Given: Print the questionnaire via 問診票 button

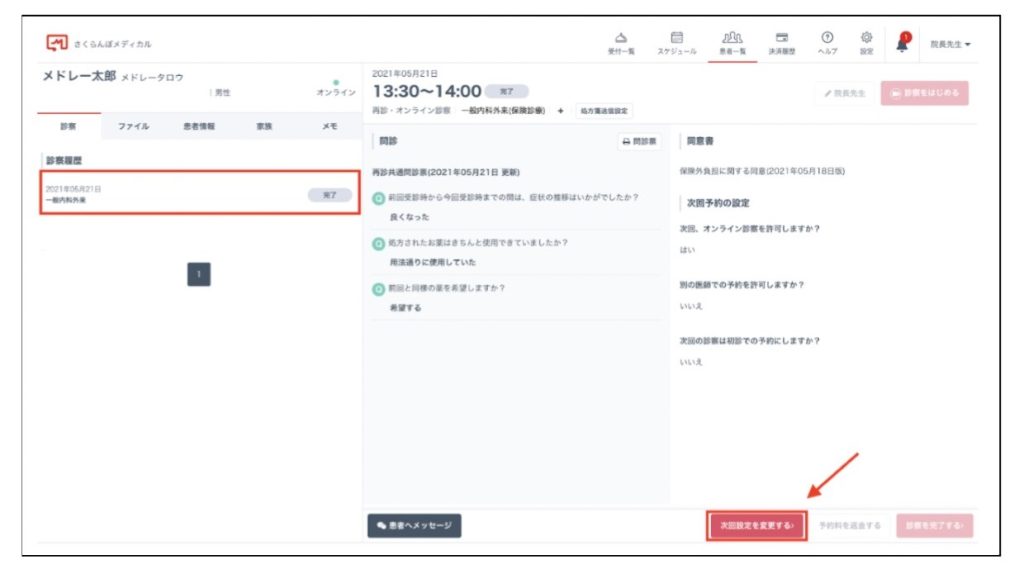Looking at the screenshot, I should [x=640, y=142].
